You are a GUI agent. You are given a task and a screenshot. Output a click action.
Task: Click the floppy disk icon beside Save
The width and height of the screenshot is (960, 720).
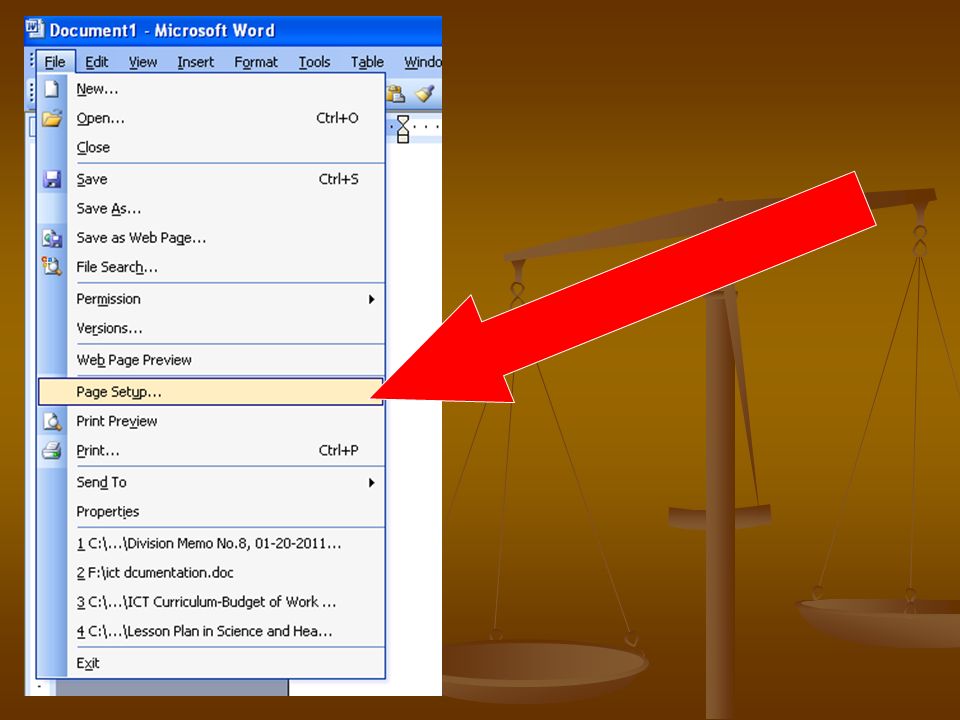(x=52, y=179)
